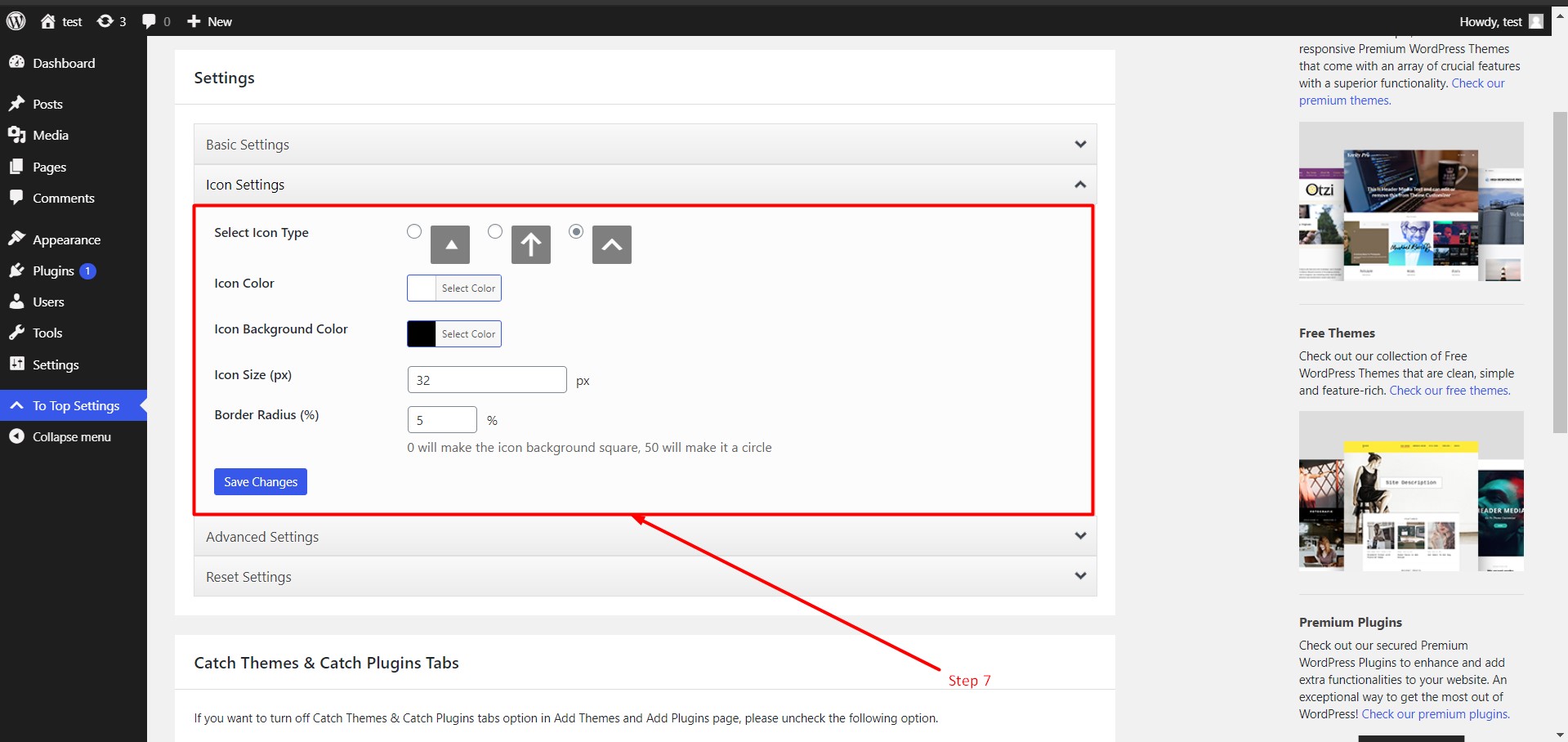
Task: Follow the Check our premium themes link
Action: pyautogui.click(x=1402, y=92)
